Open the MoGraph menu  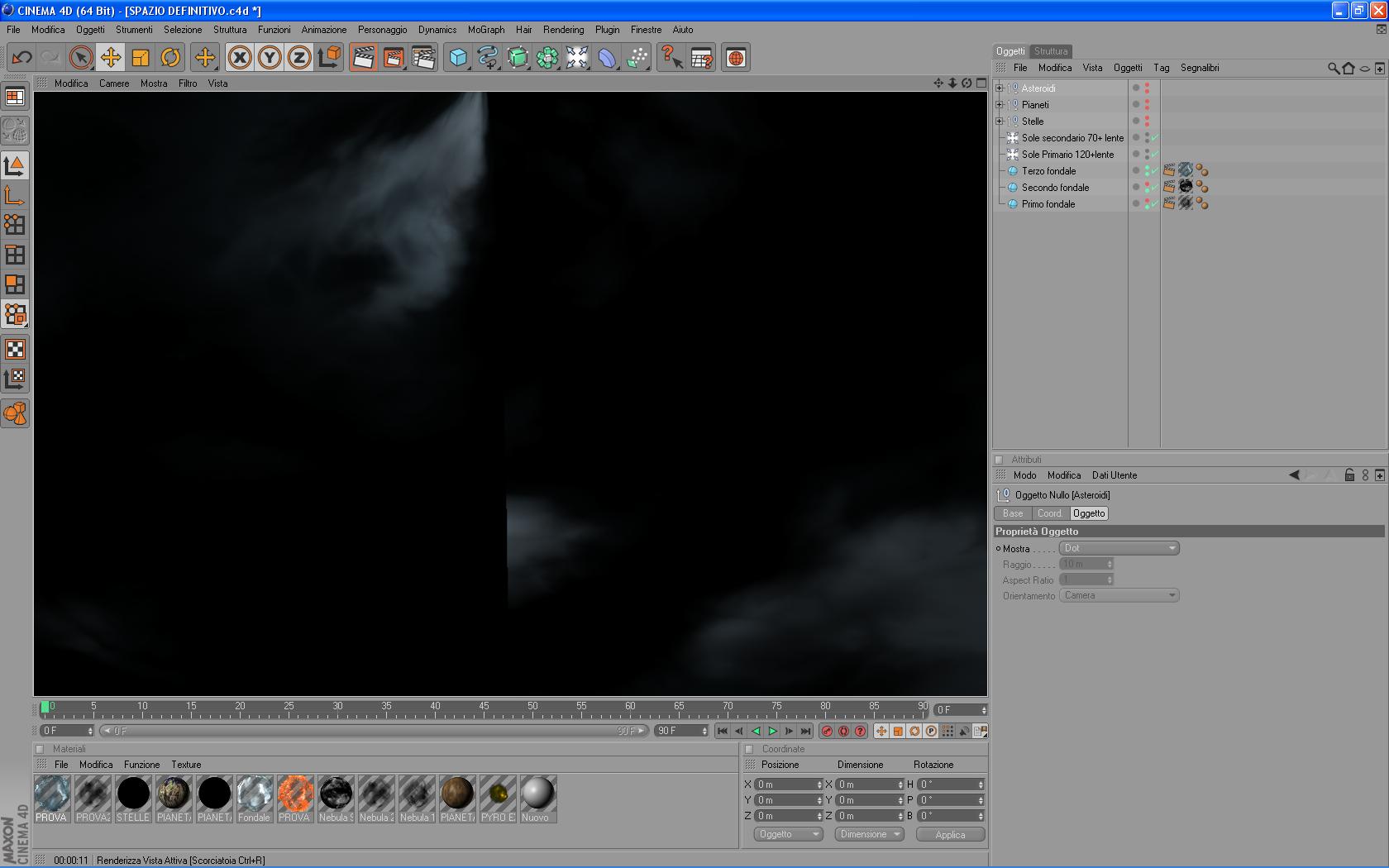[486, 30]
